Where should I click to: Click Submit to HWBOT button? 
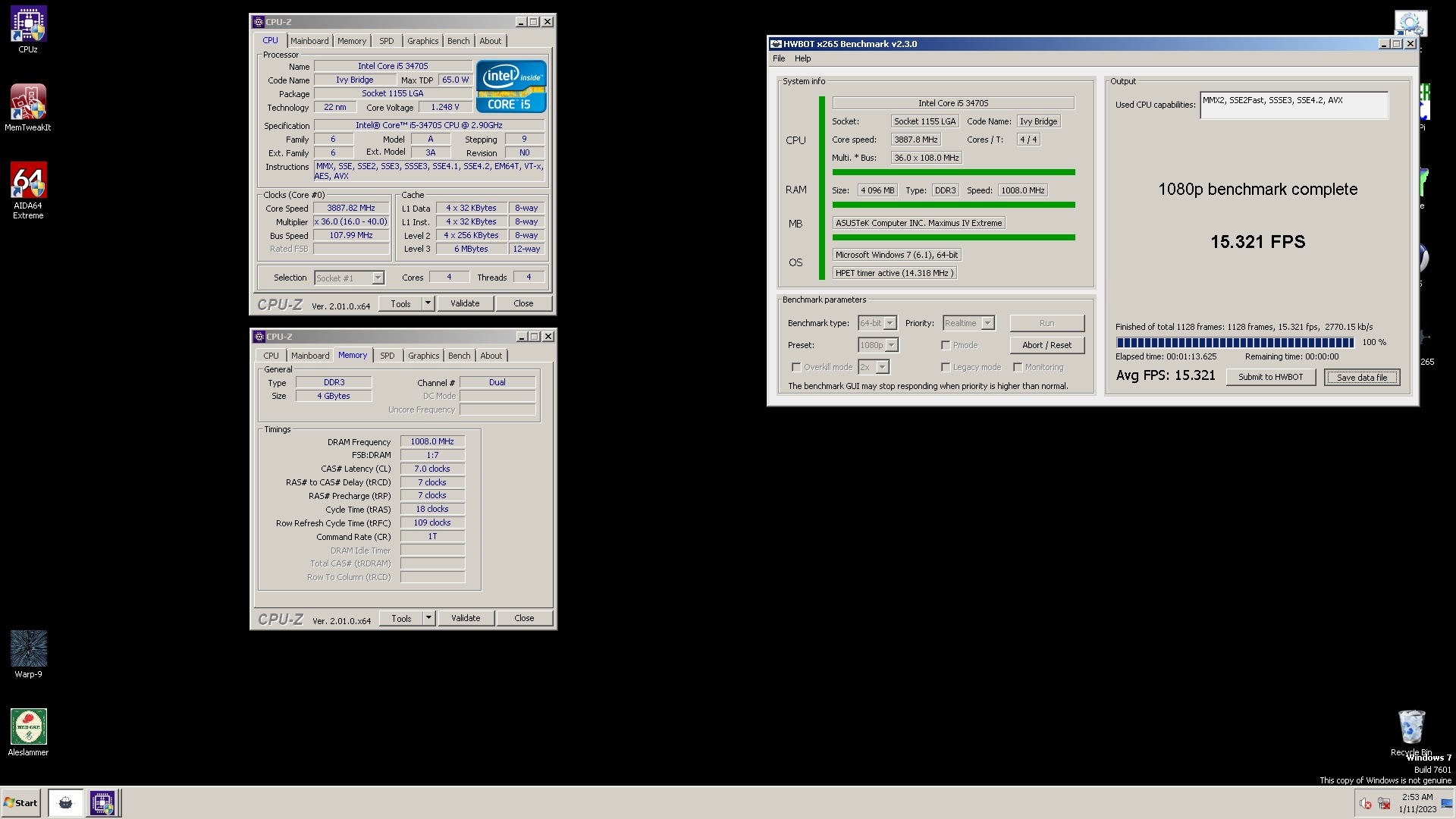[1270, 377]
